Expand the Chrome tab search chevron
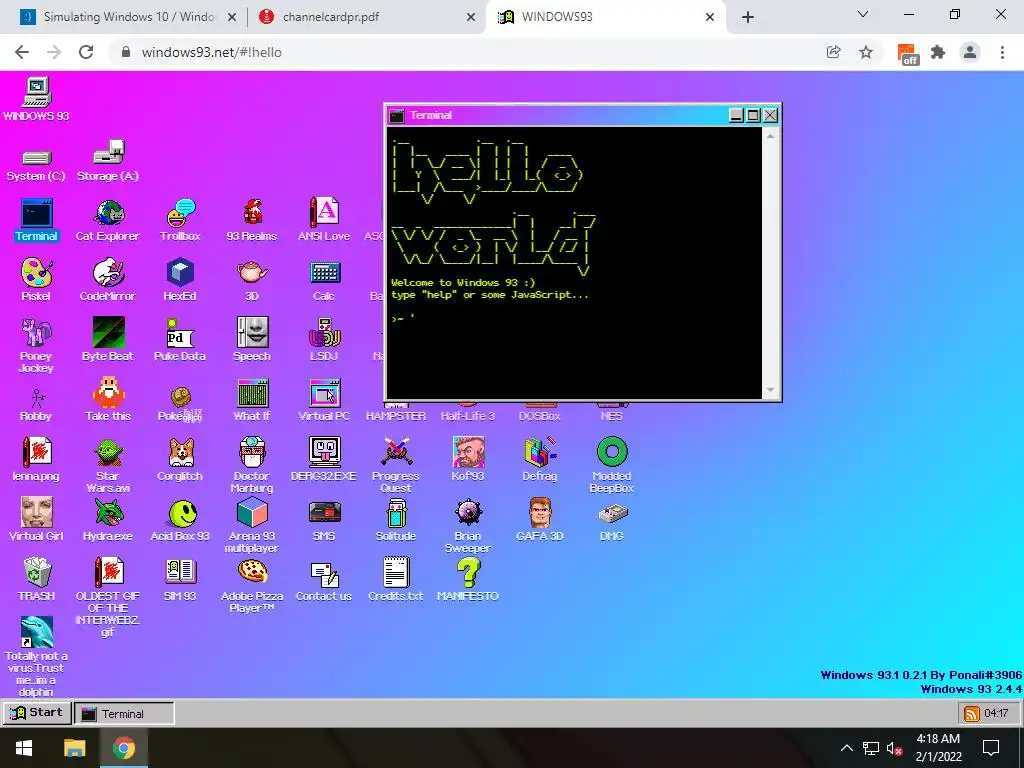 863,14
